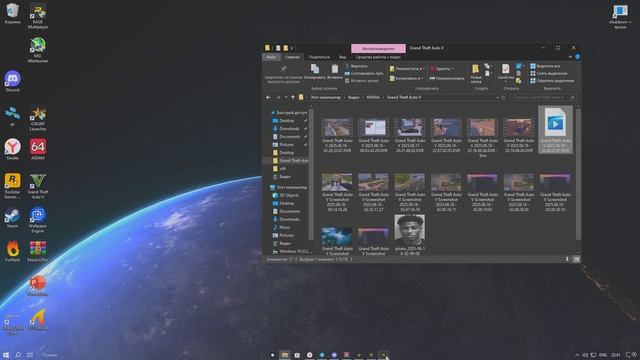Expand the address bar history dropdown
The image size is (640, 360).
[x=497, y=98]
